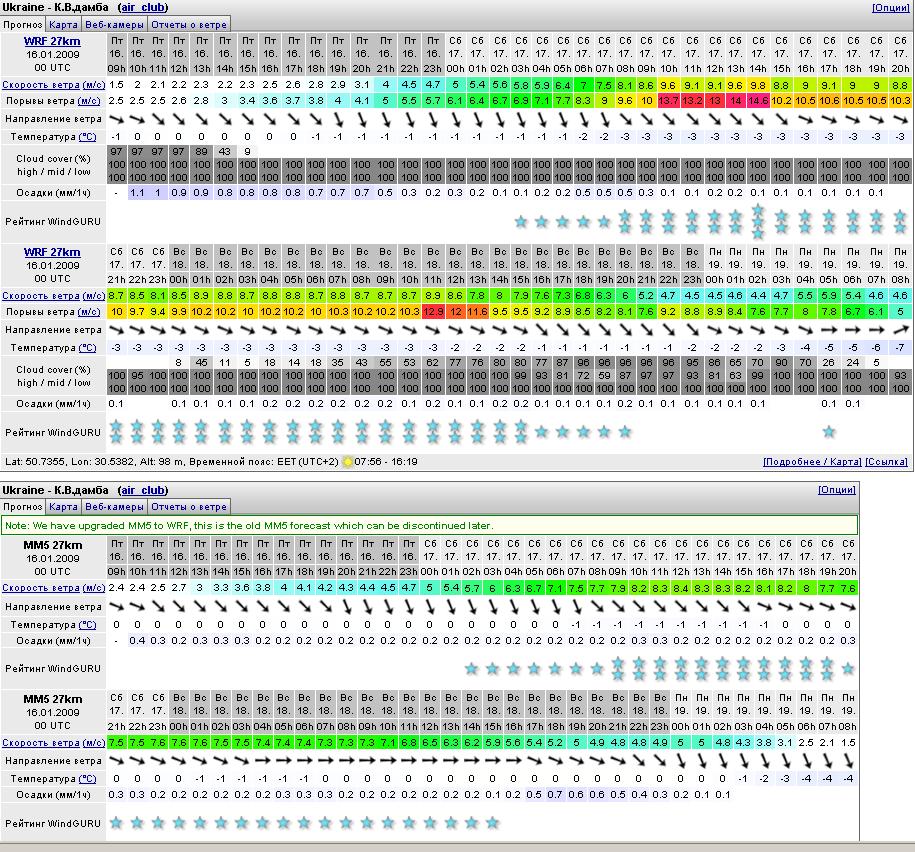Click the last wind arrow in the bottom MM5 table
Image resolution: width=915 pixels, height=852 pixels.
(848, 761)
